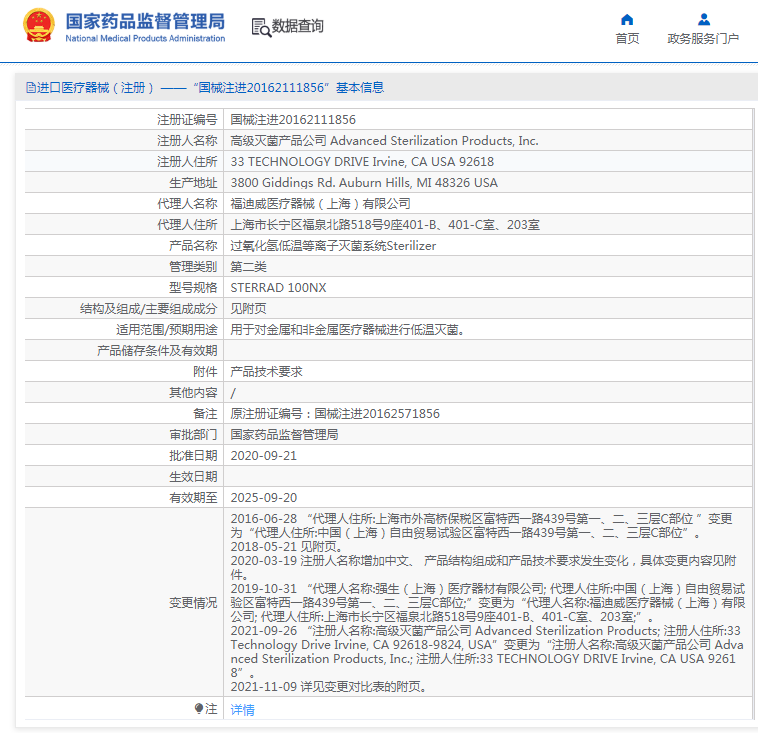Click the 代理人名称 row label
This screenshot has height=733, width=758.
tap(187, 204)
